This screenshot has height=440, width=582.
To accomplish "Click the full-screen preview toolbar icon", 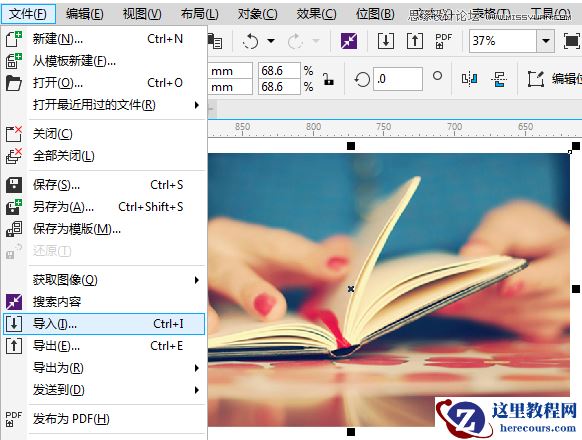I will [x=571, y=41].
